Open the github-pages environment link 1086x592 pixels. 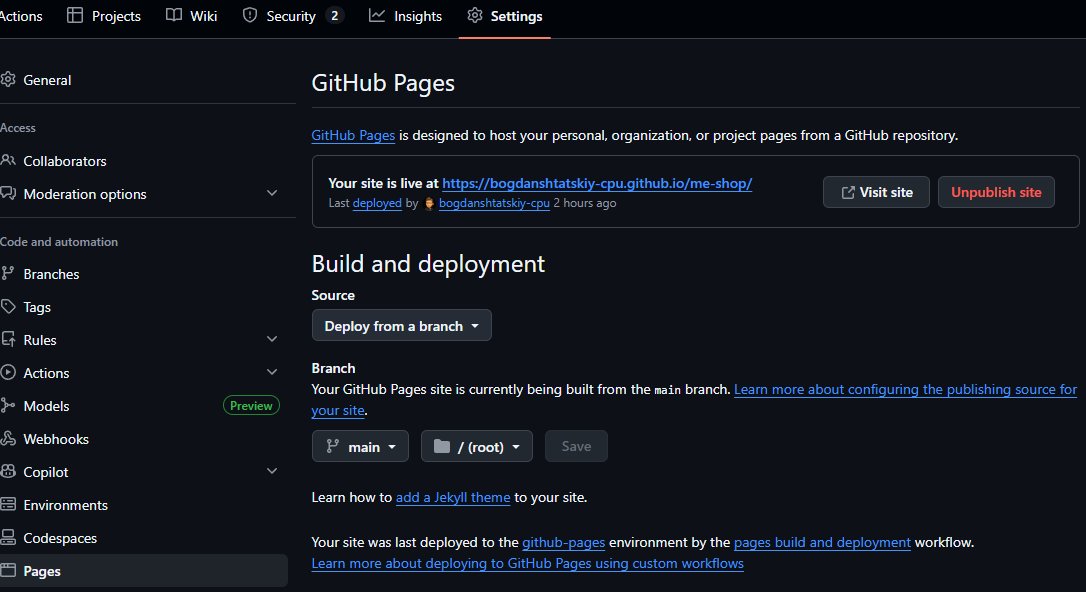563,543
